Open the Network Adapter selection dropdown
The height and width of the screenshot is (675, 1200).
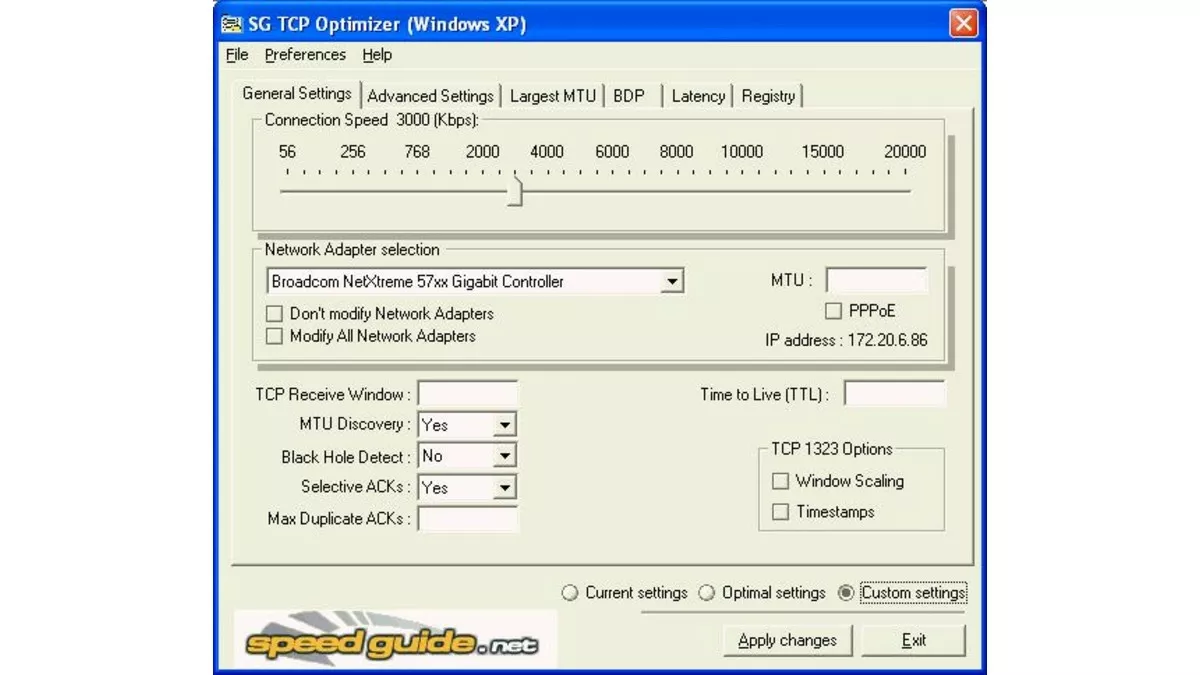pyautogui.click(x=673, y=281)
